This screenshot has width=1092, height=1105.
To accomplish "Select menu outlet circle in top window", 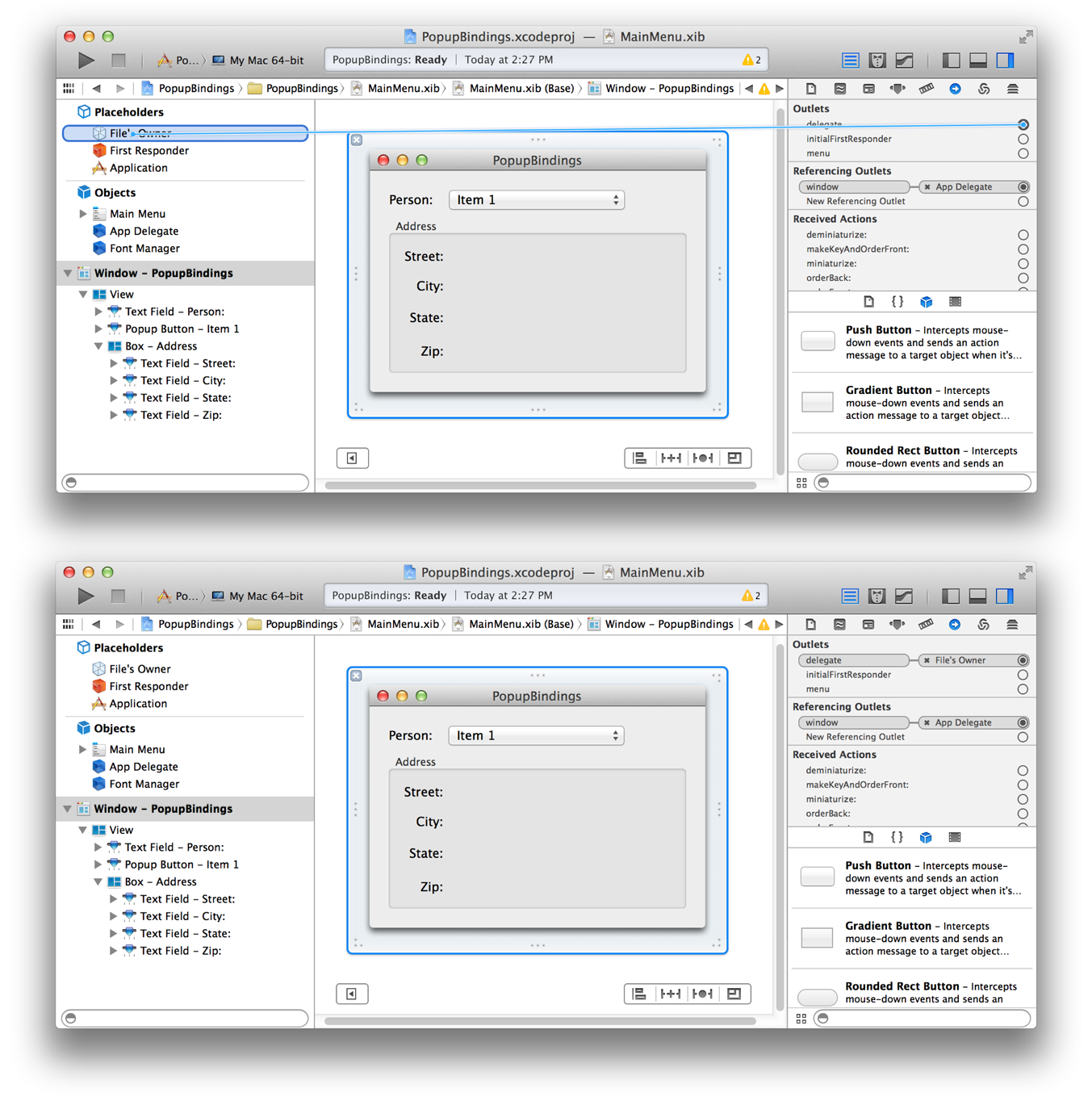I will pyautogui.click(x=1023, y=153).
